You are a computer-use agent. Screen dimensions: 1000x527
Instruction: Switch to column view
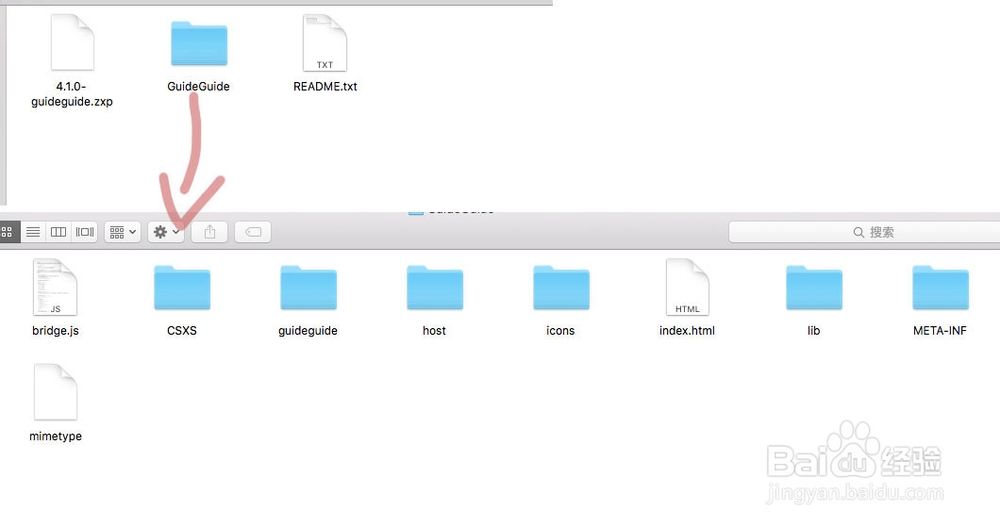pyautogui.click(x=58, y=232)
